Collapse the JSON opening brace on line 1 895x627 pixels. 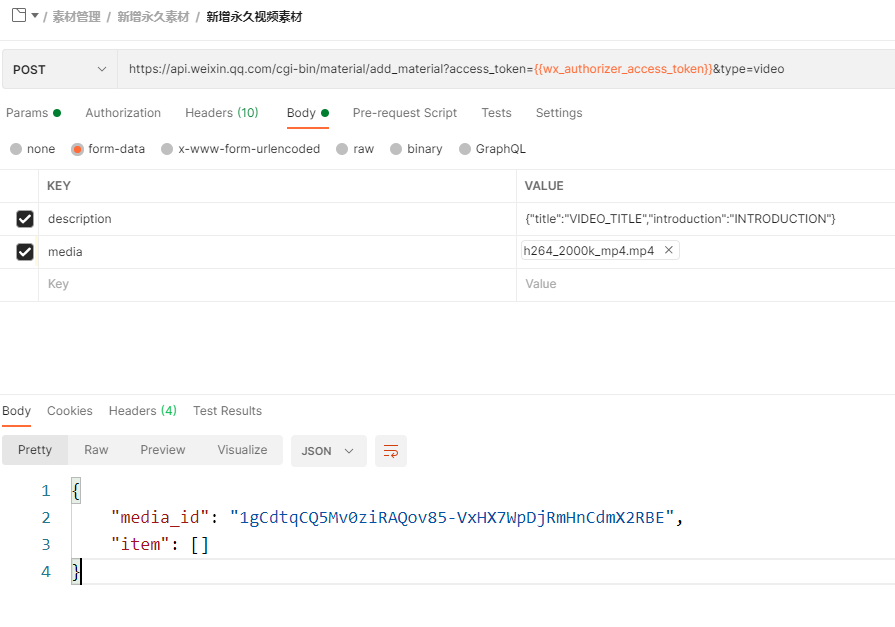(x=76, y=491)
